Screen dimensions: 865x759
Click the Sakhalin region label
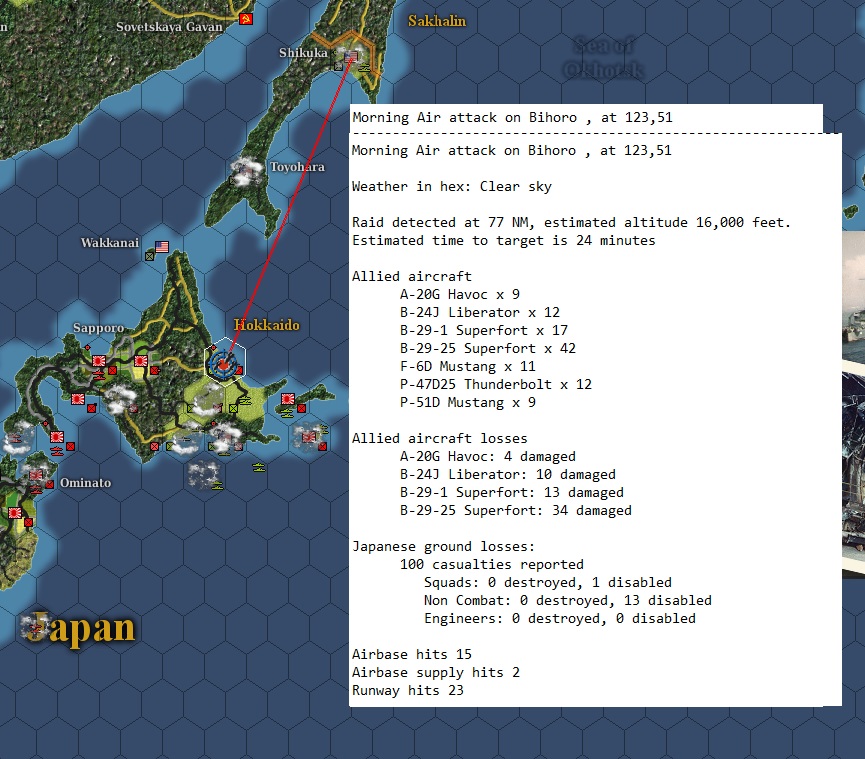coord(437,21)
